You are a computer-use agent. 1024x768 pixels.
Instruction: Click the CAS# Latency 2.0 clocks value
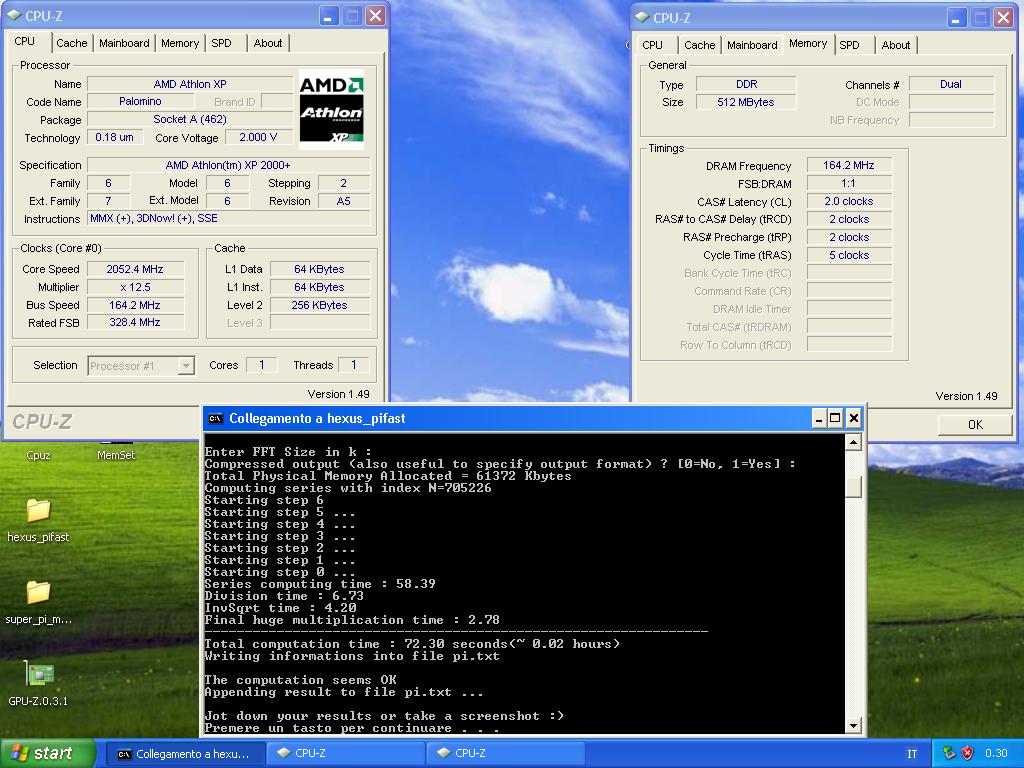coord(849,201)
